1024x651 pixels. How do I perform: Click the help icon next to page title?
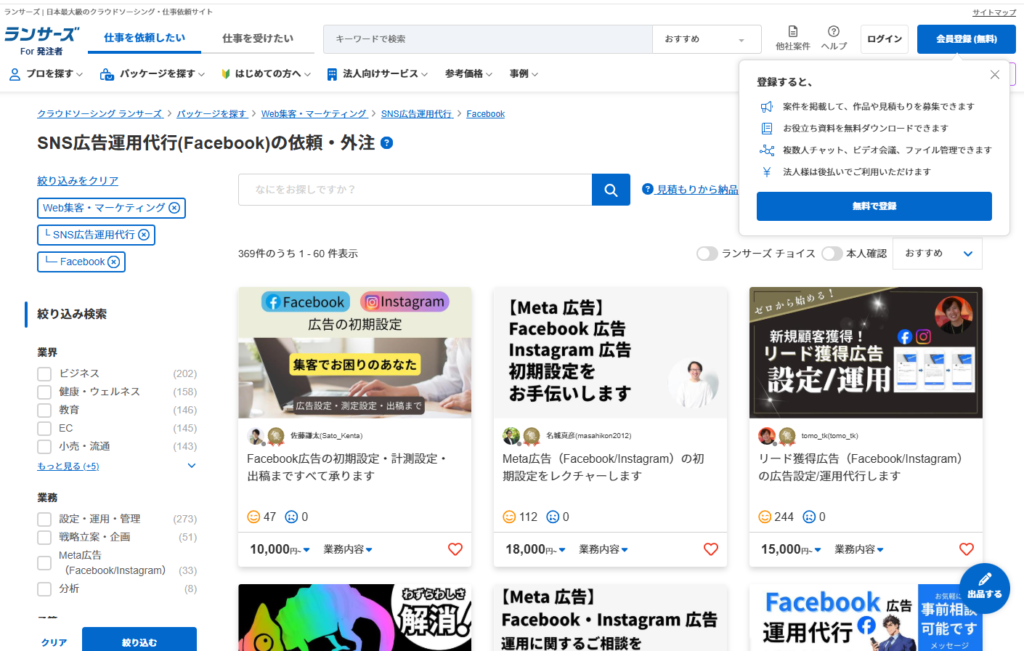pyautogui.click(x=387, y=143)
